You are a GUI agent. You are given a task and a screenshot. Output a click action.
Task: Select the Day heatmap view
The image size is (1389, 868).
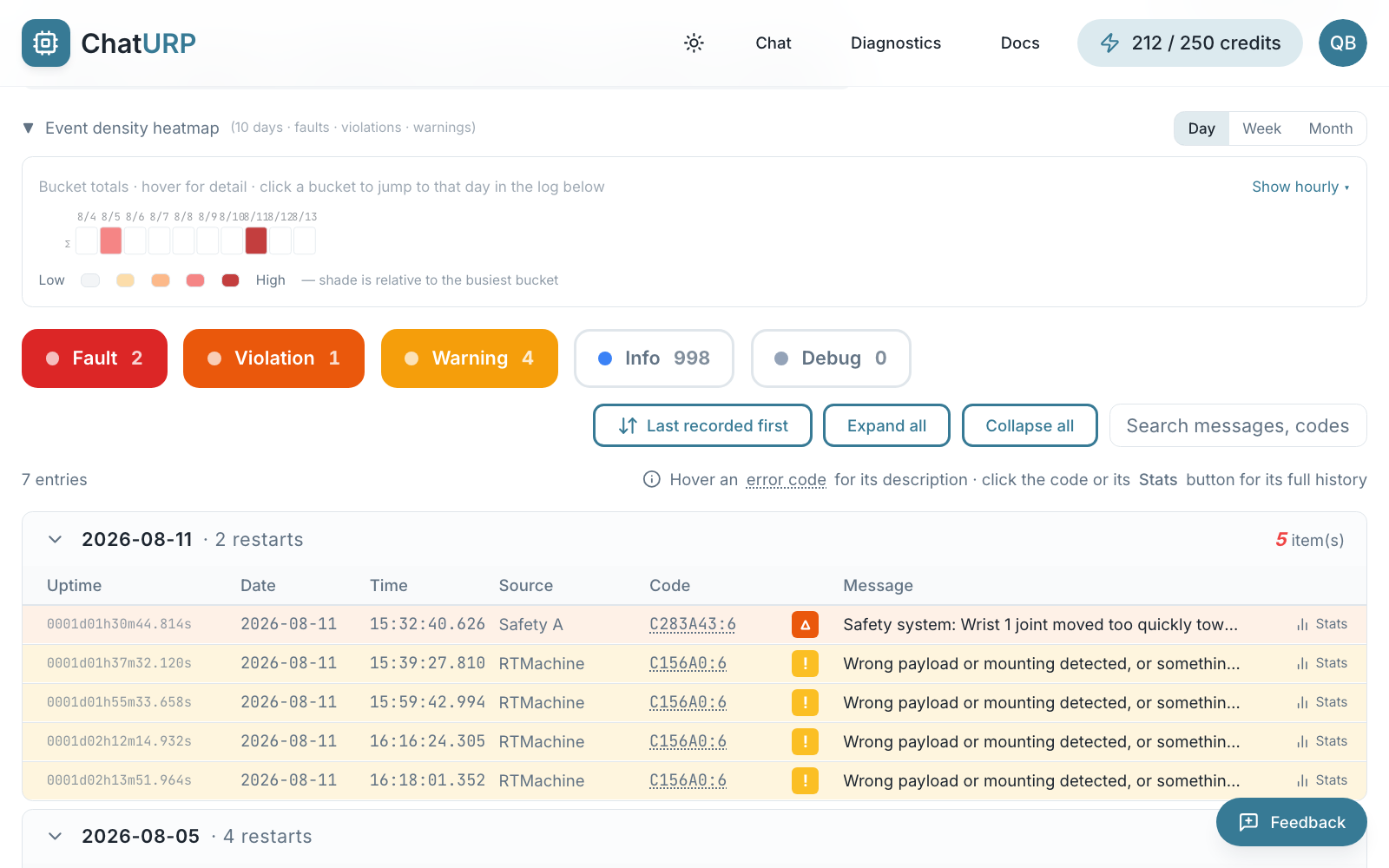point(1201,128)
